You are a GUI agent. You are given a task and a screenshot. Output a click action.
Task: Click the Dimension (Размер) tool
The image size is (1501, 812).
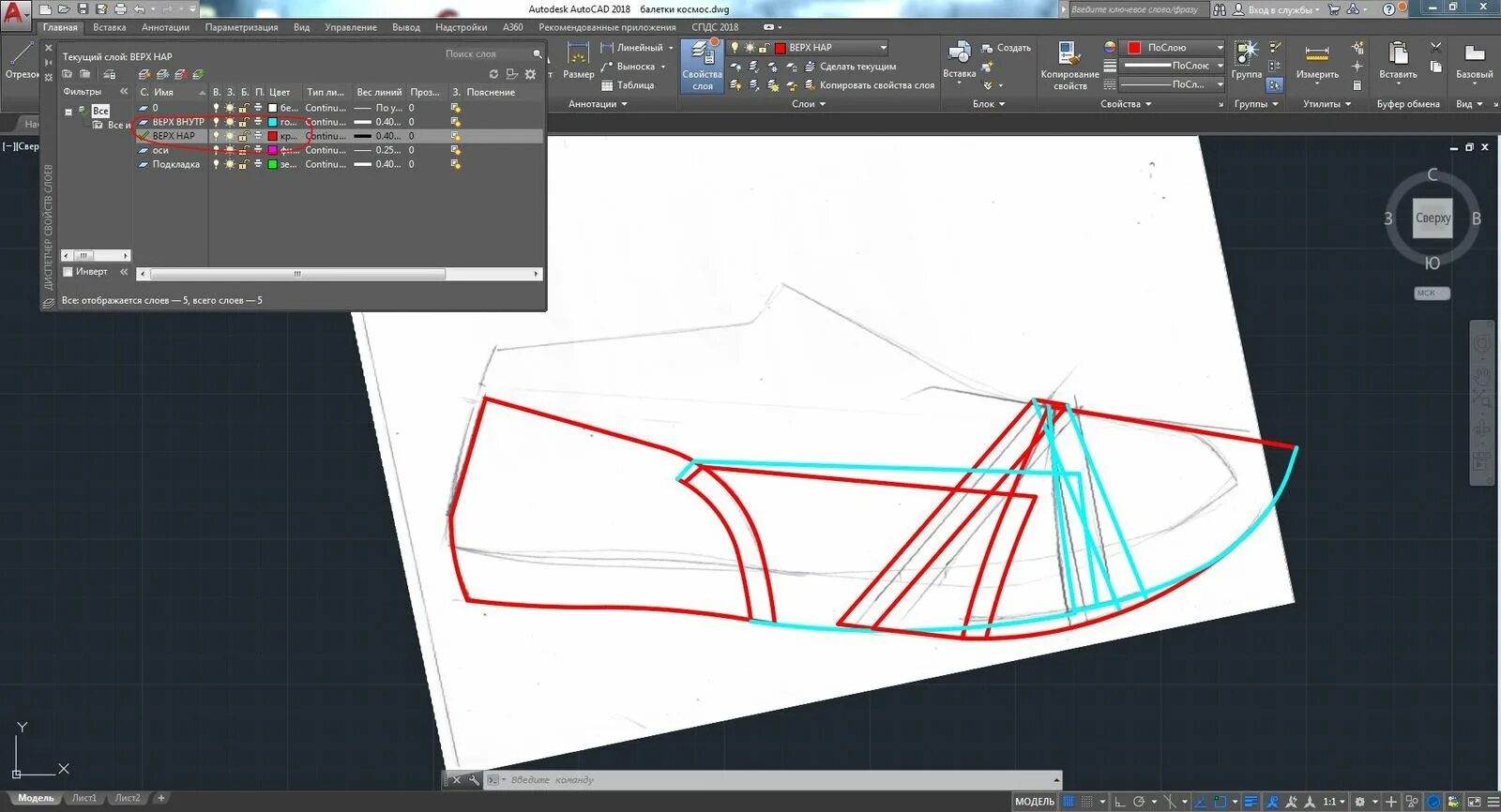coord(578,60)
